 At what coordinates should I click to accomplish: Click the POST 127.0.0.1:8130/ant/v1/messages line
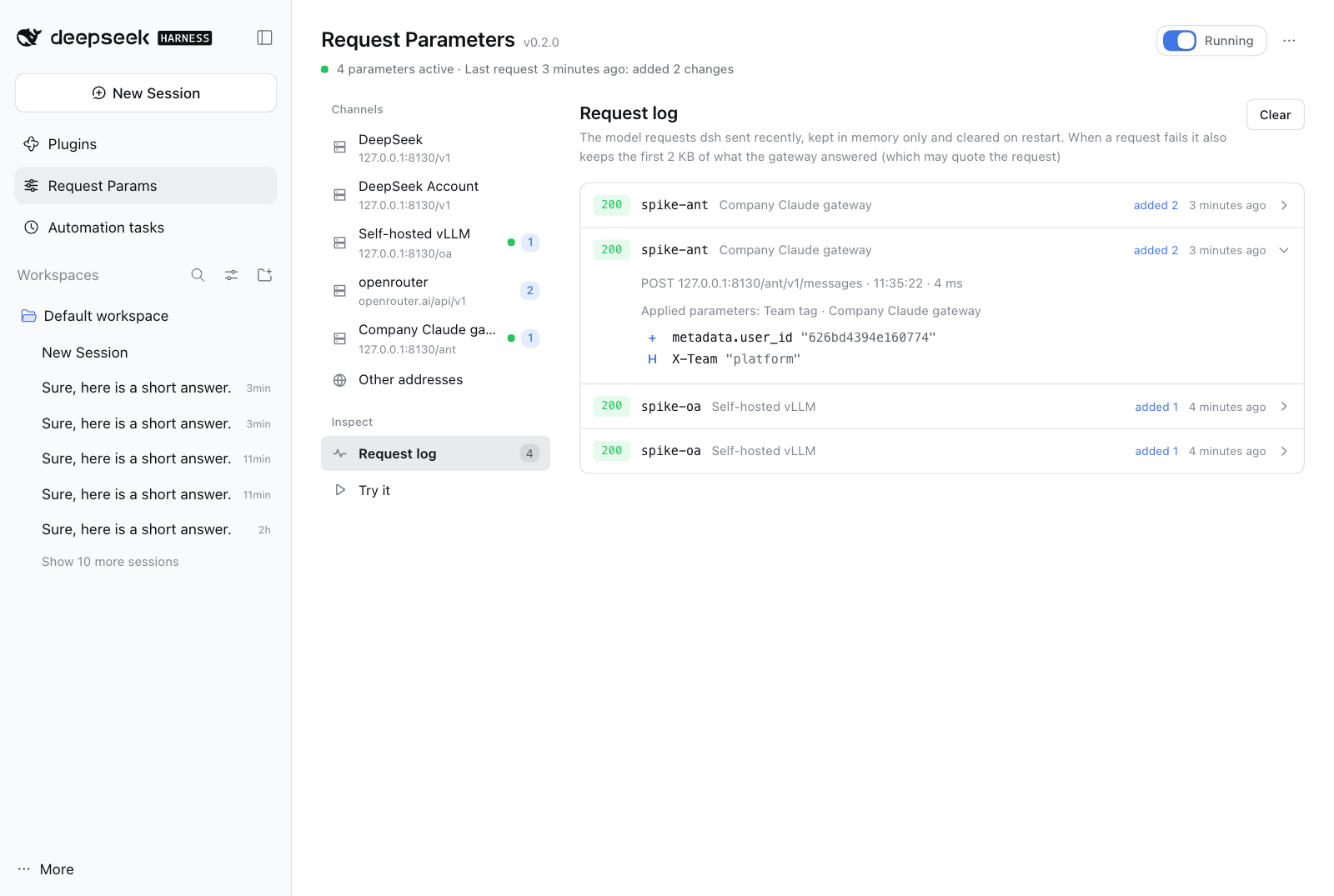(801, 283)
